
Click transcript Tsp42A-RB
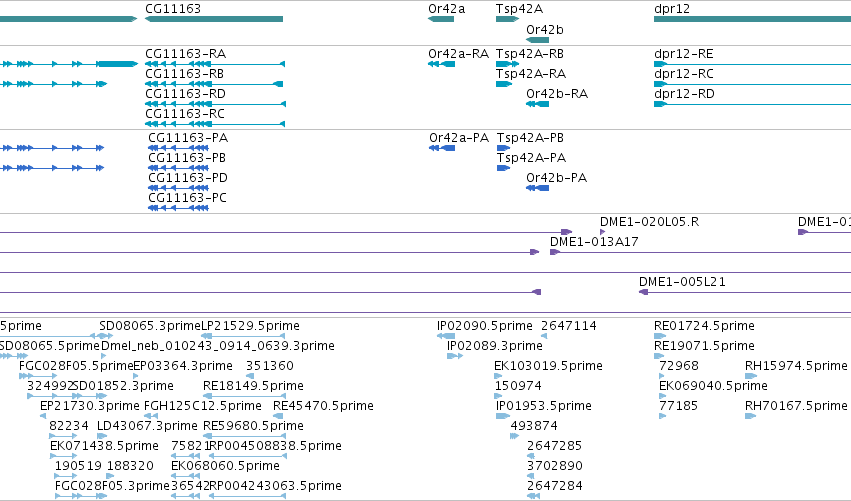pyautogui.click(x=529, y=54)
